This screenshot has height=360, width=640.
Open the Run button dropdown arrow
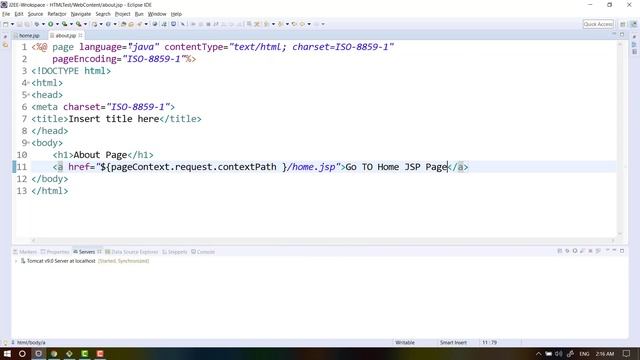pyautogui.click(x=57, y=24)
